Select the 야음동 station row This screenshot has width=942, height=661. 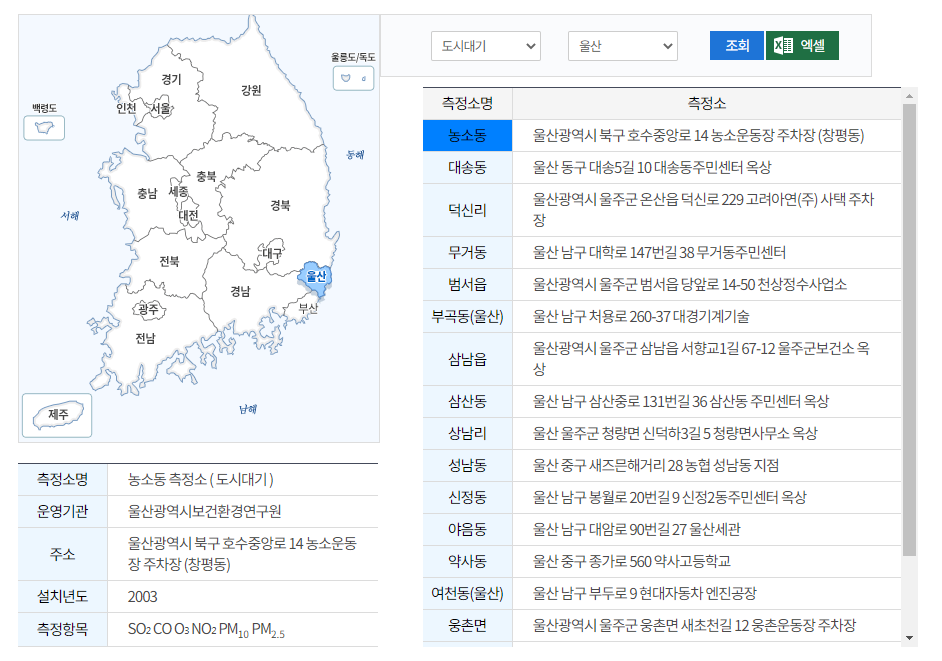662,529
